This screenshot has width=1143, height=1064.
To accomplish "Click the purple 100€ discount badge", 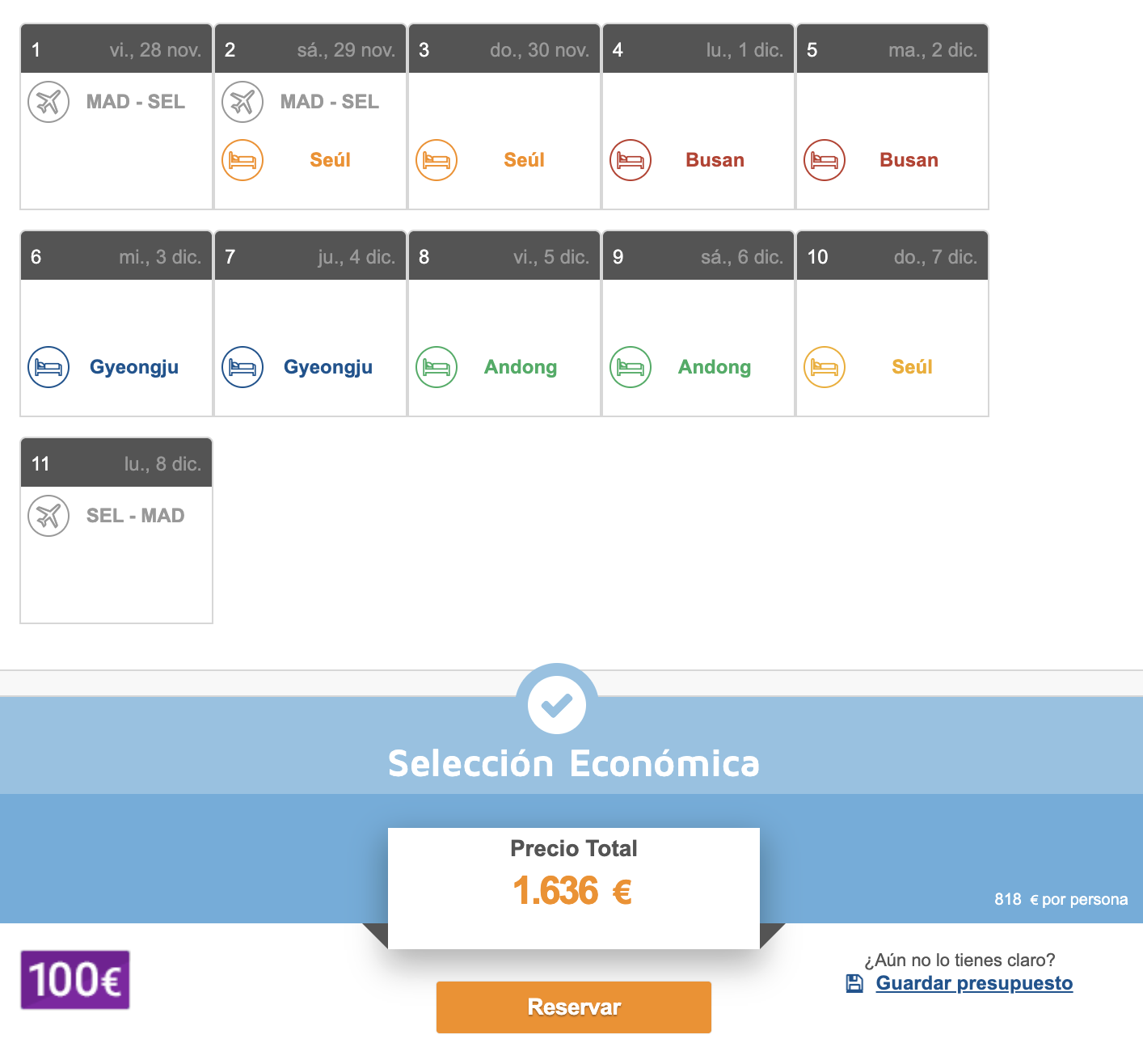I will coord(75,980).
